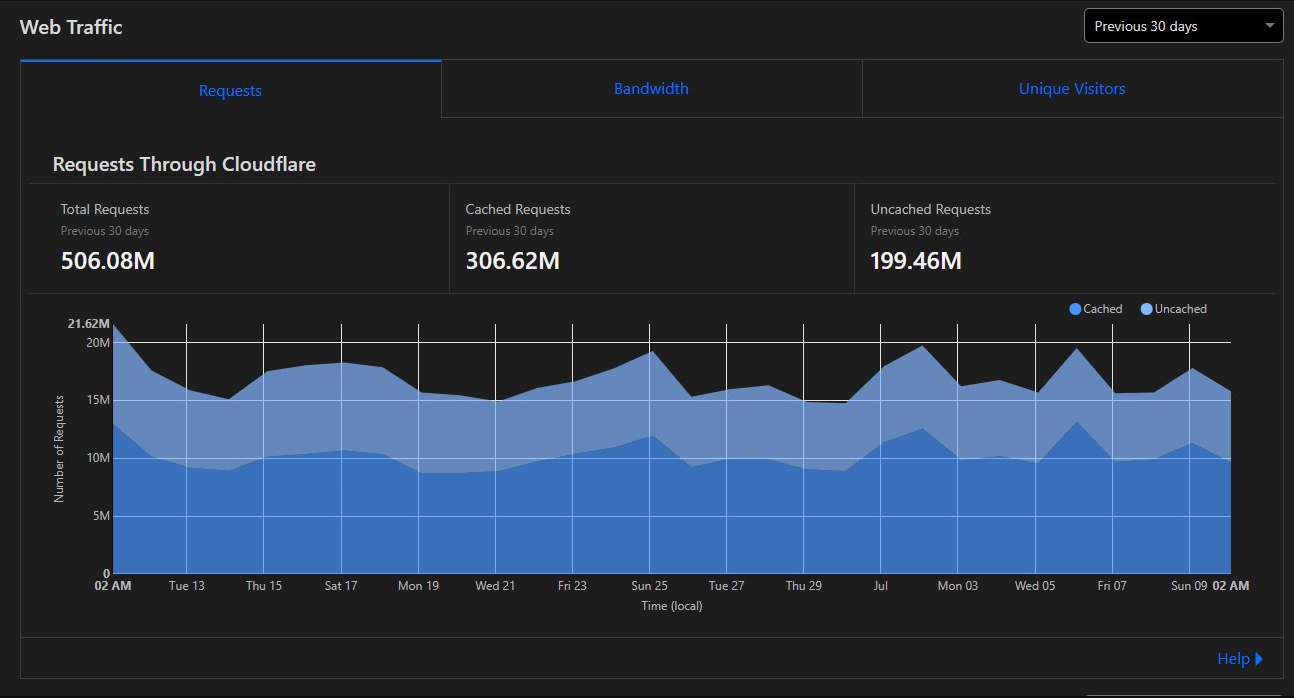Screen dimensions: 1294x698
Task: Select the Unique Visitors tab
Action: pyautogui.click(x=1072, y=89)
